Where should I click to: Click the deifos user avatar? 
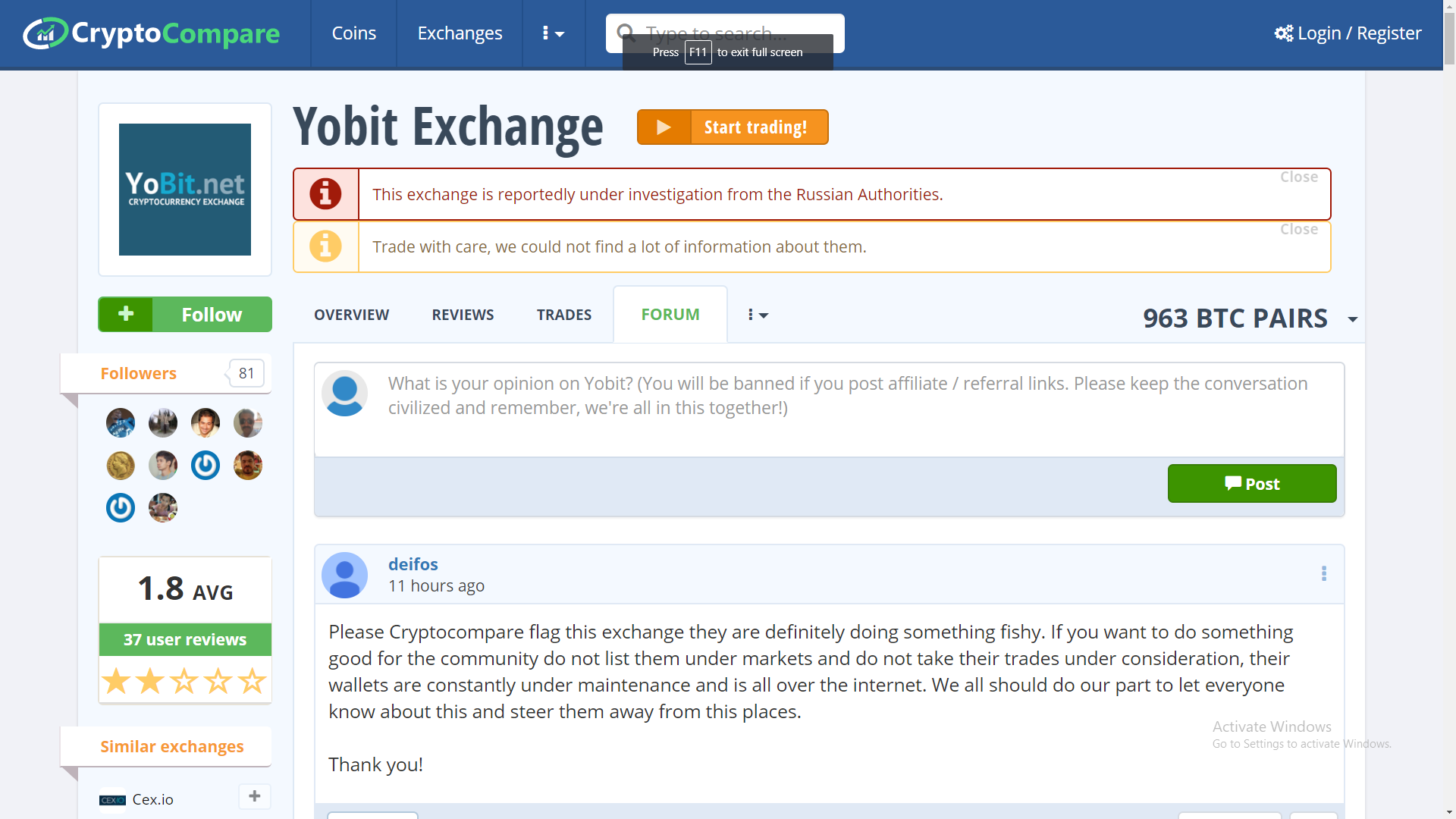[x=344, y=575]
